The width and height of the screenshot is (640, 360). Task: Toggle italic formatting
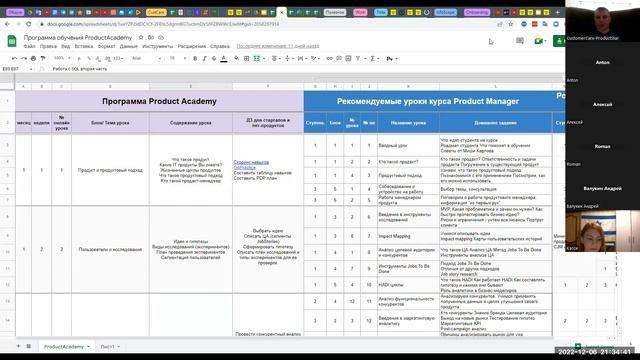204,58
